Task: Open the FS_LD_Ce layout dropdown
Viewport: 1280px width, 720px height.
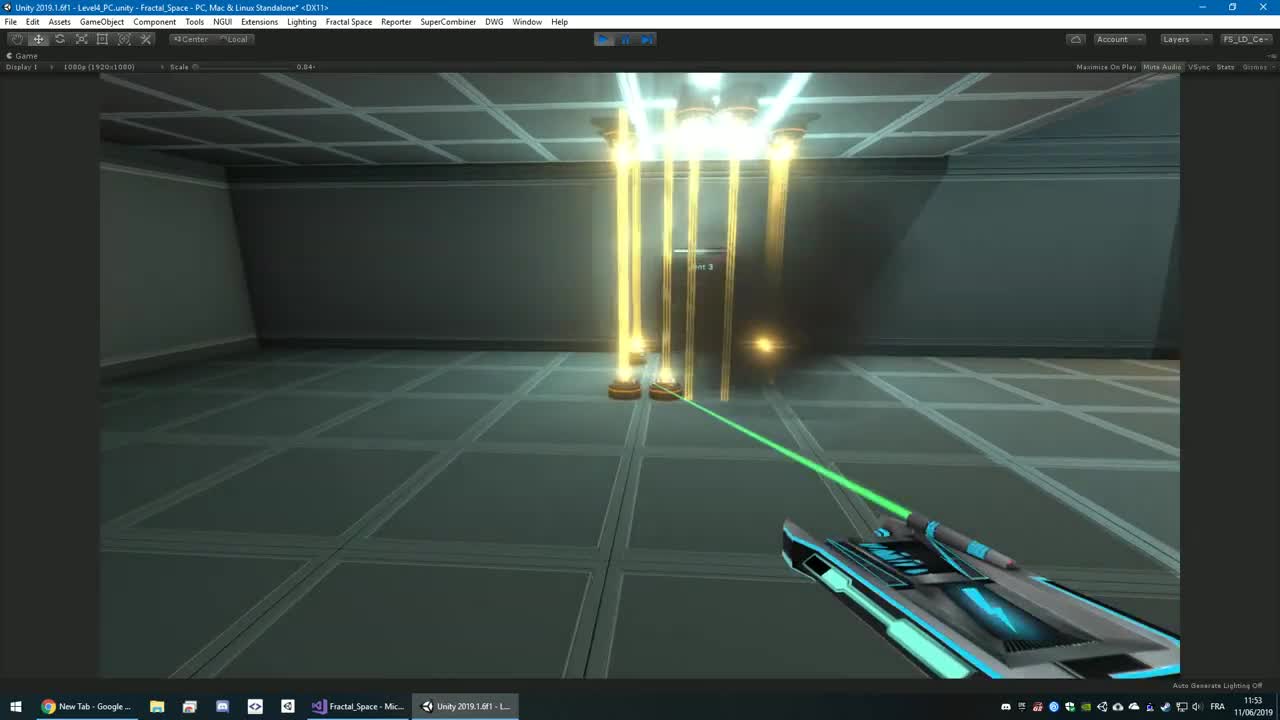Action: [x=1246, y=39]
